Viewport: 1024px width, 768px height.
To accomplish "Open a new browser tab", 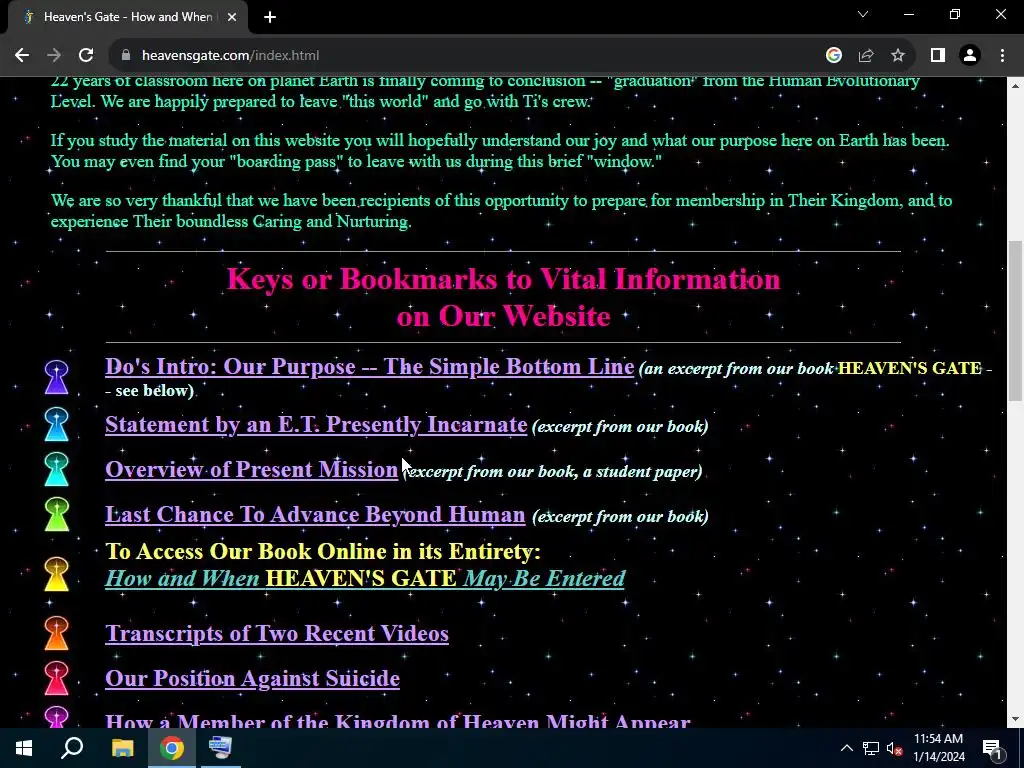I will pyautogui.click(x=270, y=17).
